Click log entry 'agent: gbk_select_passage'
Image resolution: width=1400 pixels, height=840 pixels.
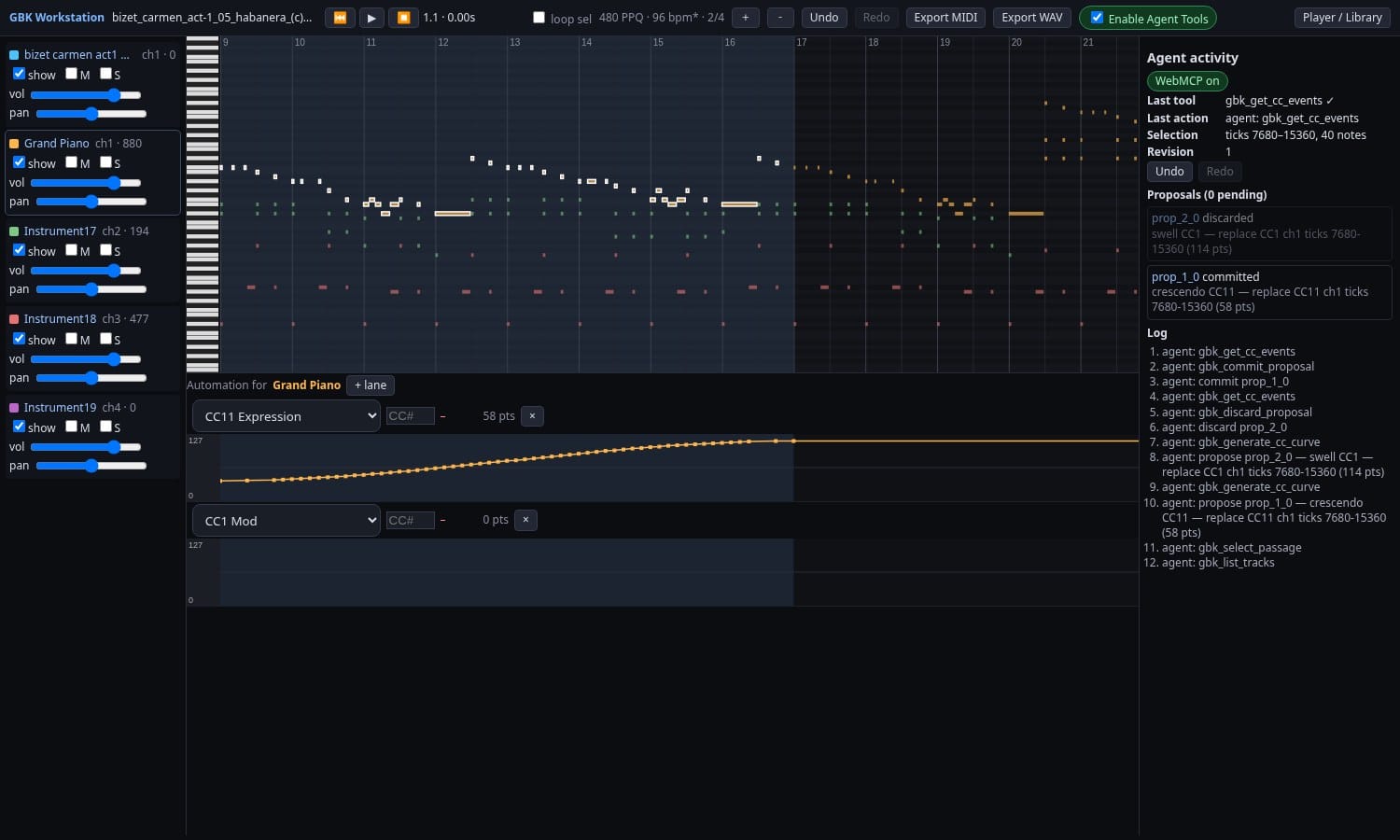(1232, 548)
